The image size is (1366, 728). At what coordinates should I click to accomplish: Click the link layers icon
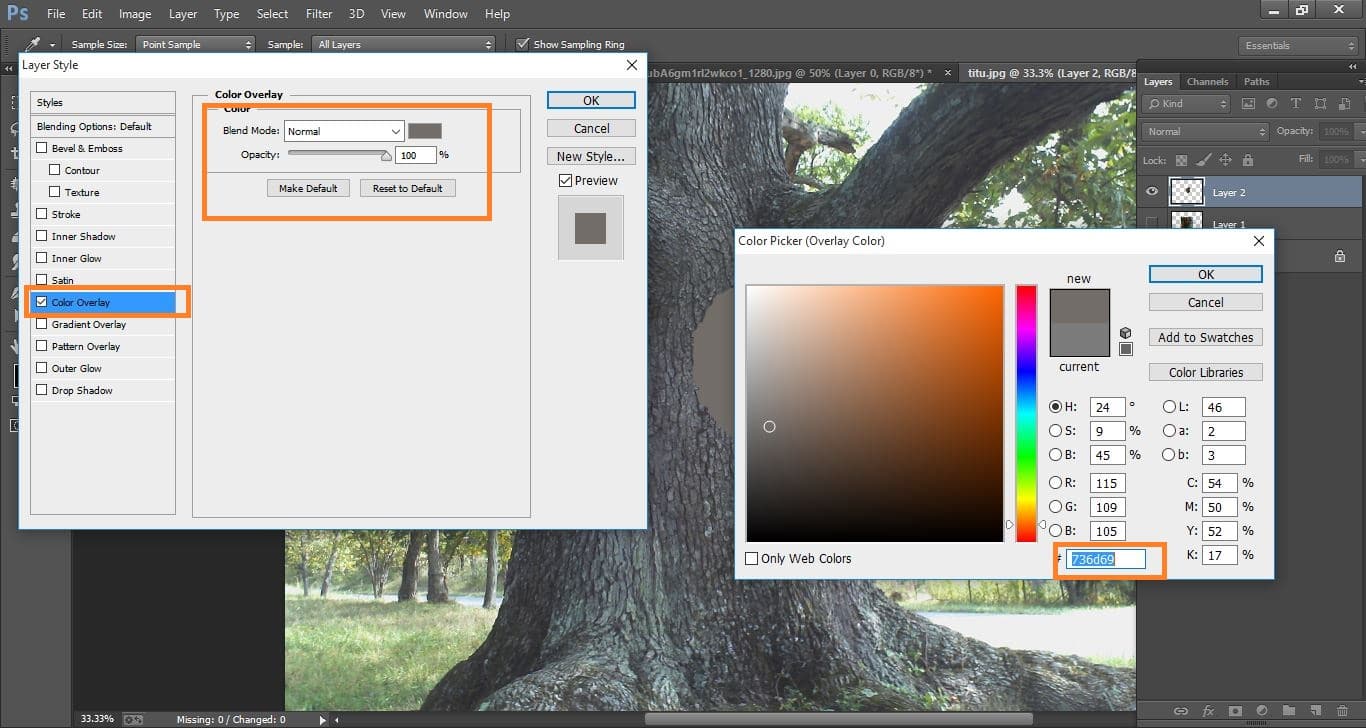(x=1181, y=711)
